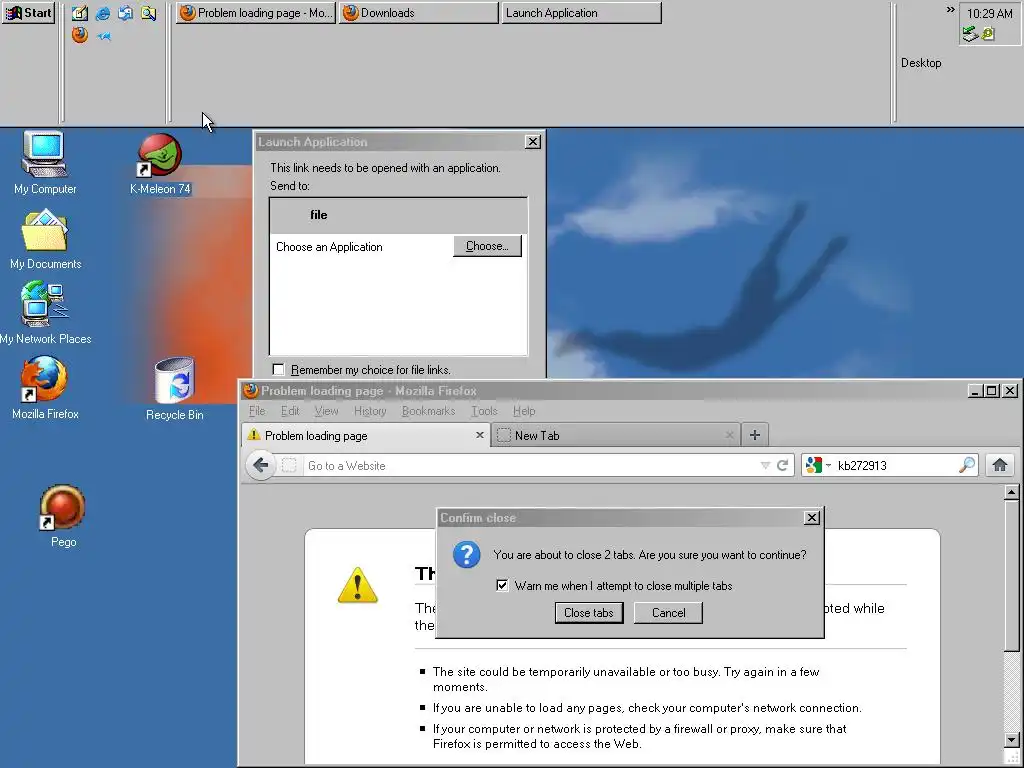Click the first quick launch icon with pencil
The image size is (1024, 768).
(x=80, y=13)
